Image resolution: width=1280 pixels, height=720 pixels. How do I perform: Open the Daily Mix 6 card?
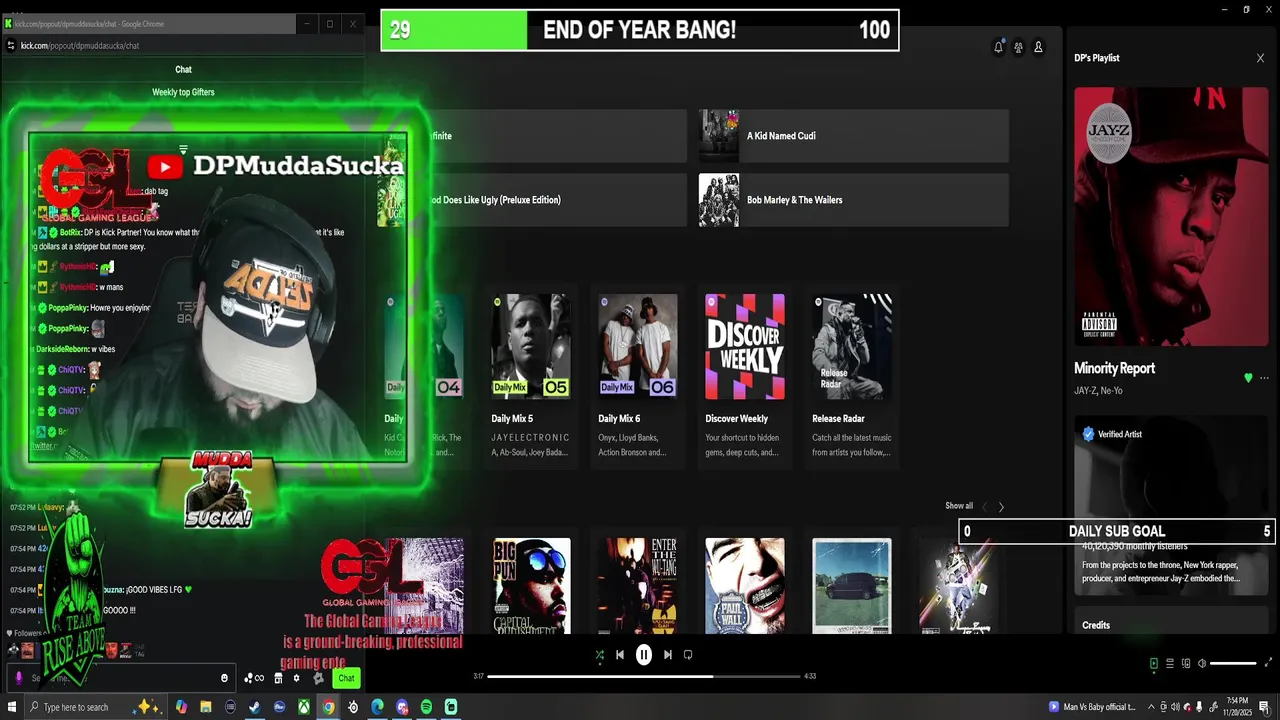(638, 376)
